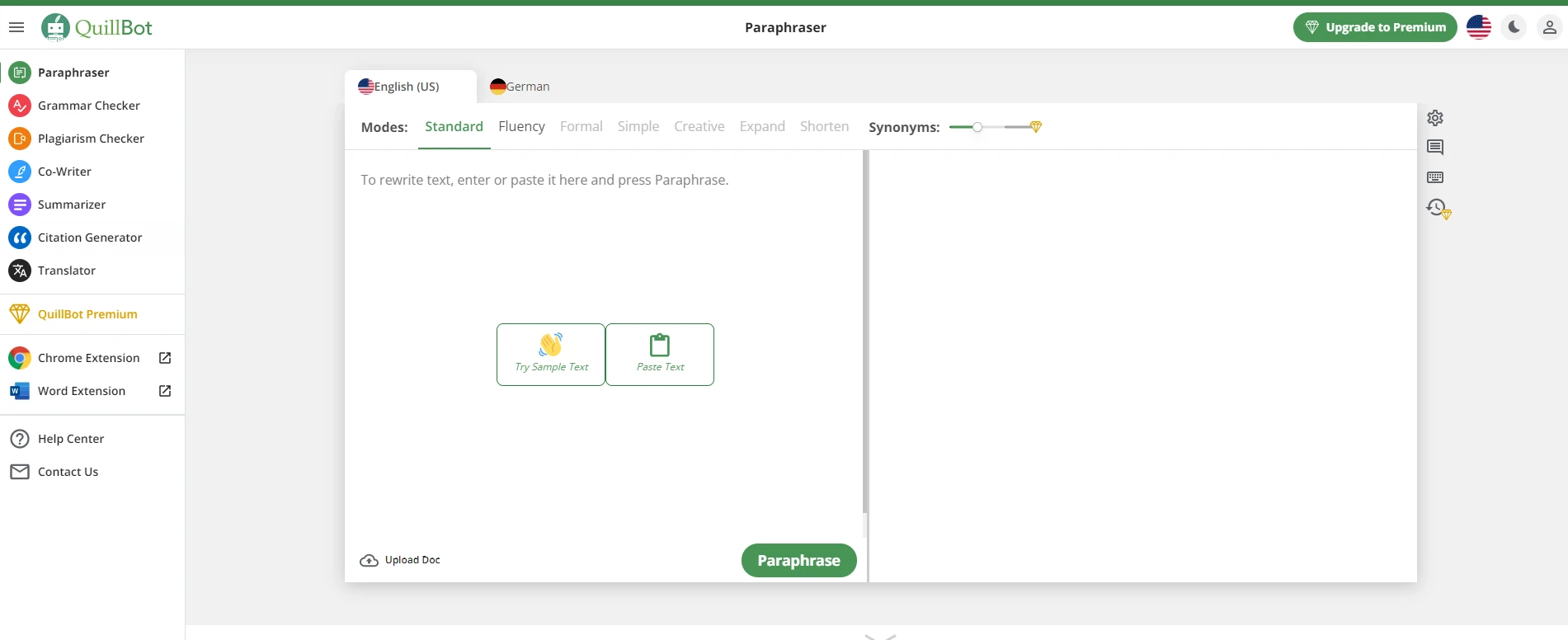Image resolution: width=1568 pixels, height=640 pixels.
Task: Click the Summarizer label in sidebar
Action: tap(72, 205)
